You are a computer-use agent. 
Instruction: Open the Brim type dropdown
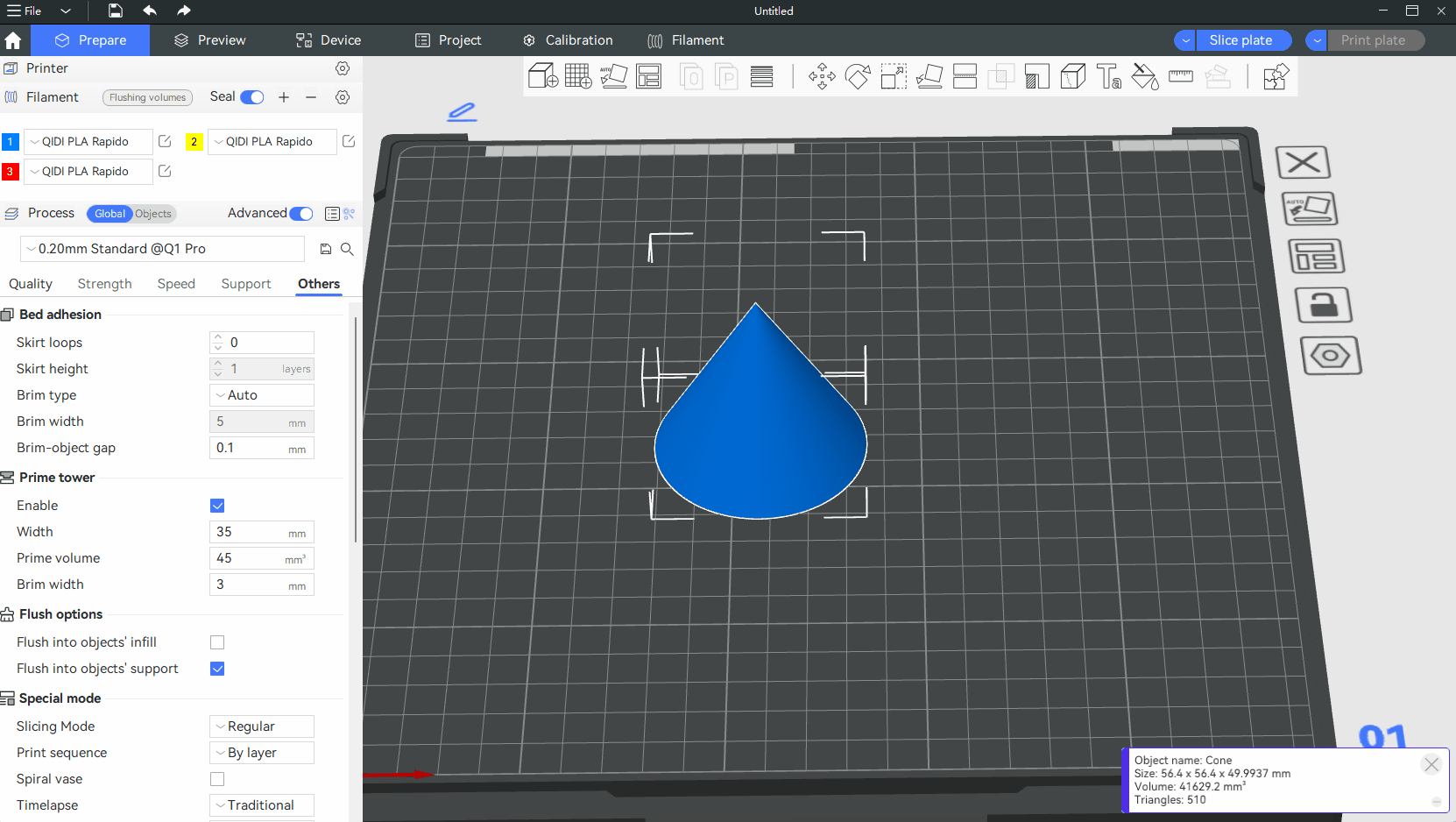pos(262,395)
